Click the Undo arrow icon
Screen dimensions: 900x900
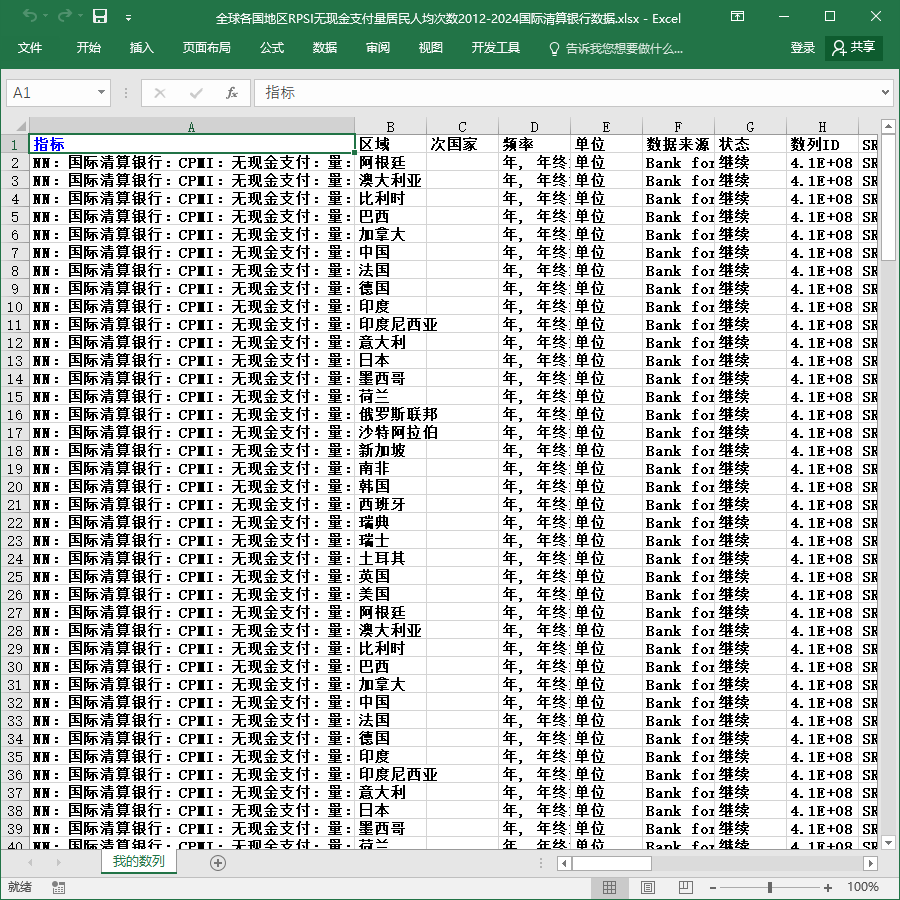coord(30,17)
